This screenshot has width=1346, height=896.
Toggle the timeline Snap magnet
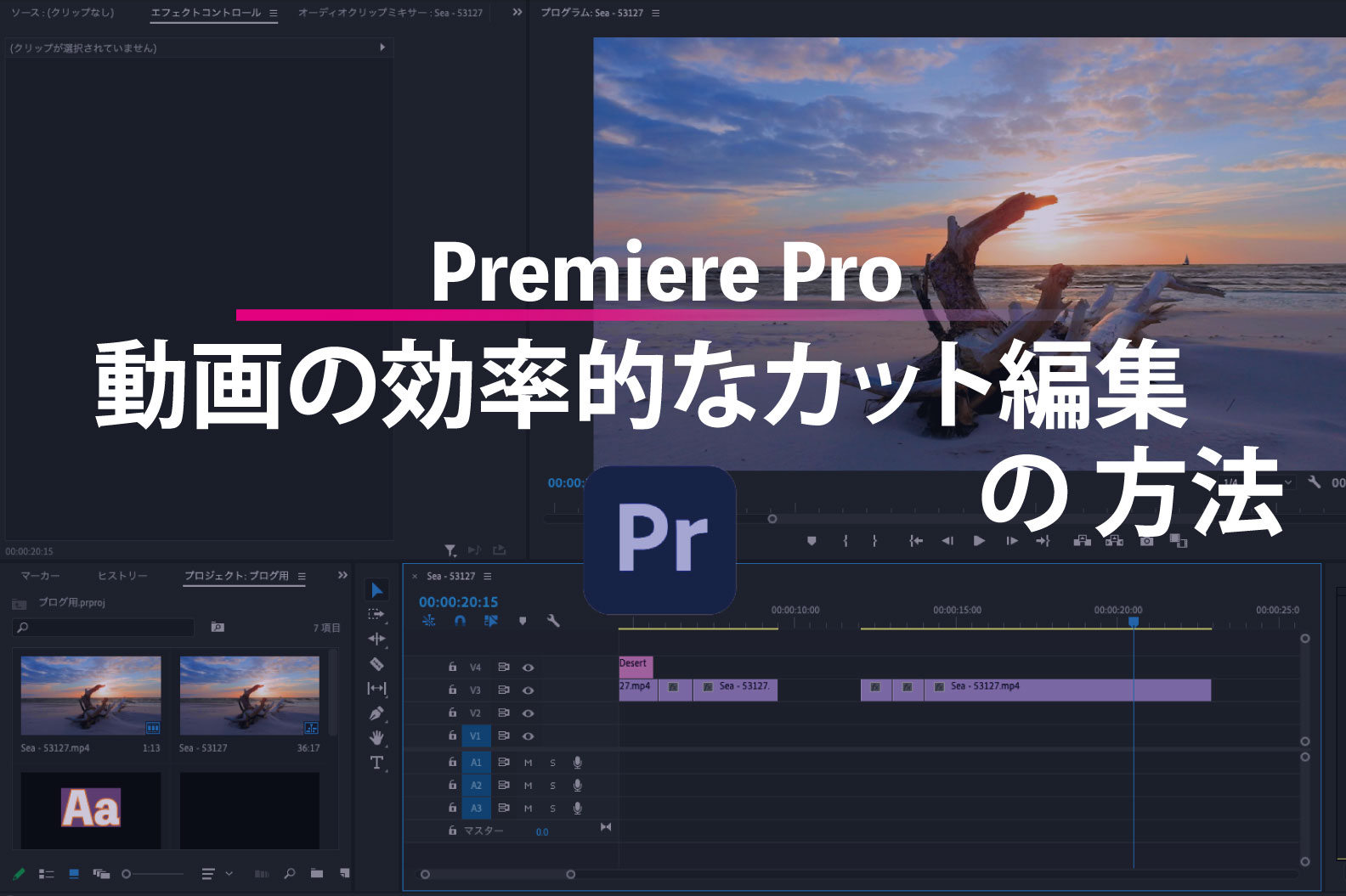pos(460,621)
